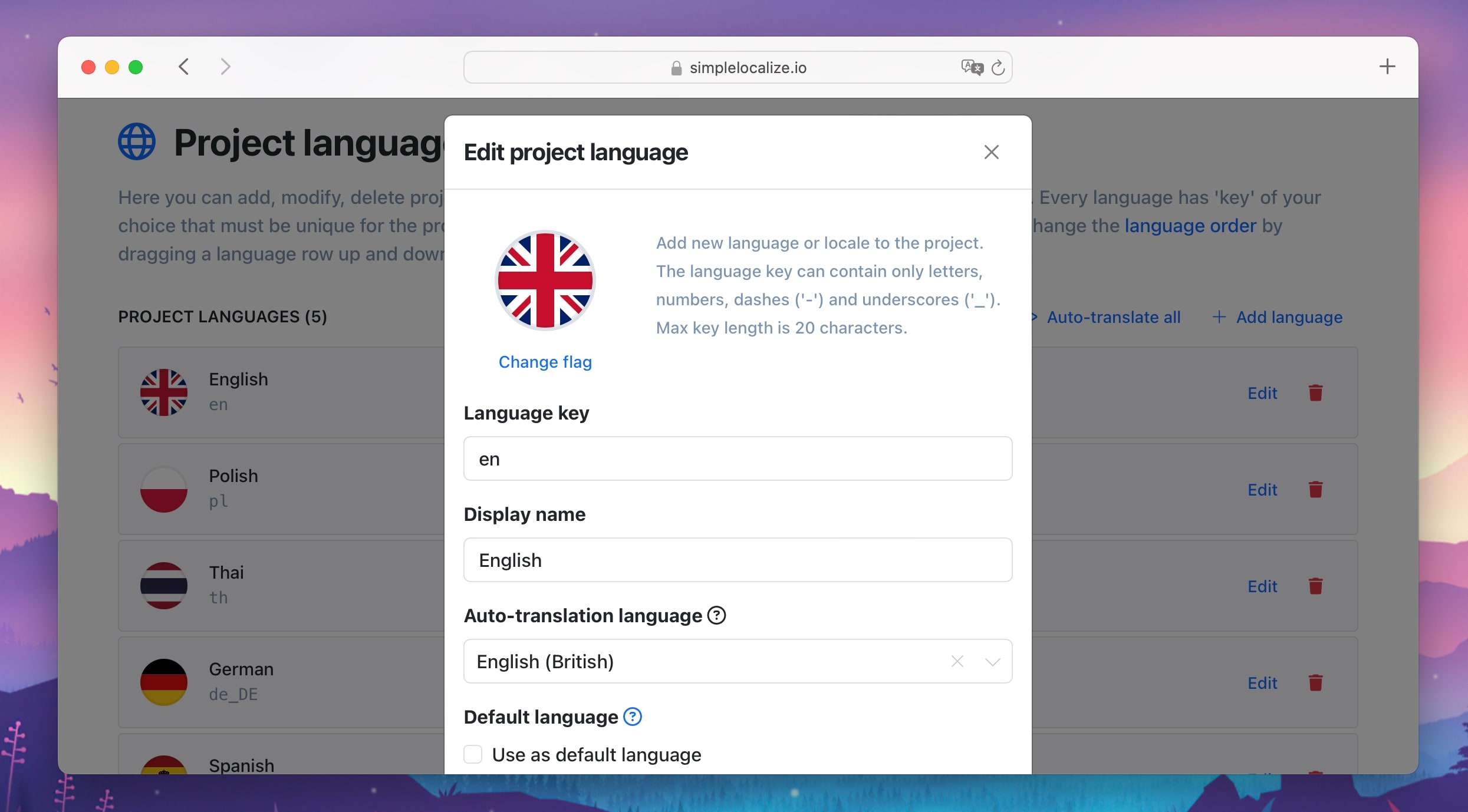Image resolution: width=1468 pixels, height=812 pixels.
Task: Click Add language button
Action: tap(1278, 317)
